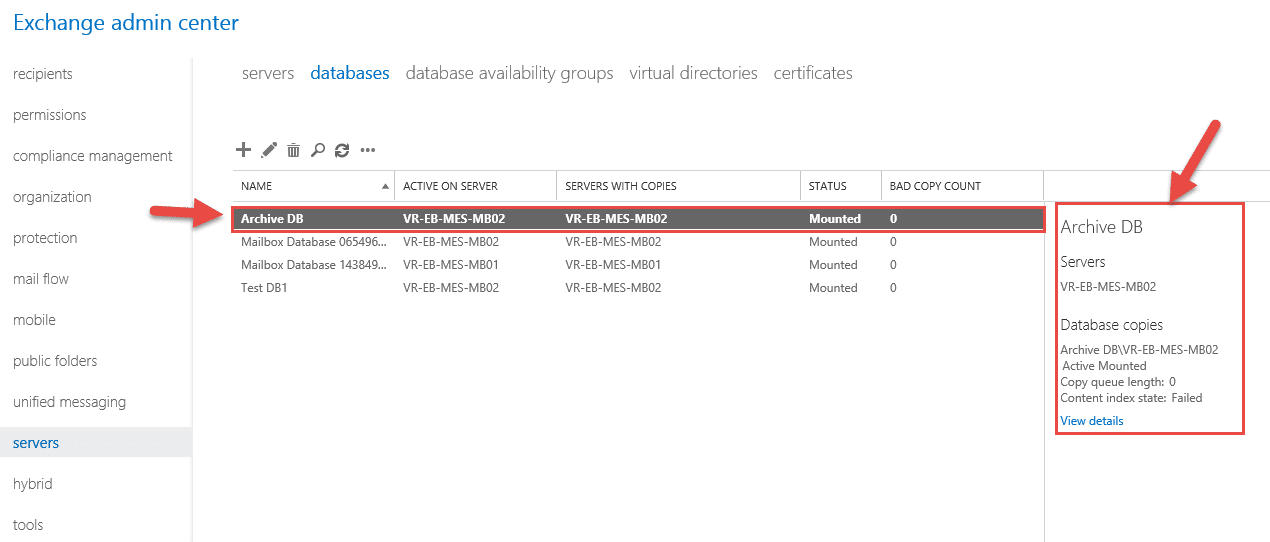Sort by ACTIVE ON SERVER column header
The width and height of the screenshot is (1270, 542).
point(450,186)
